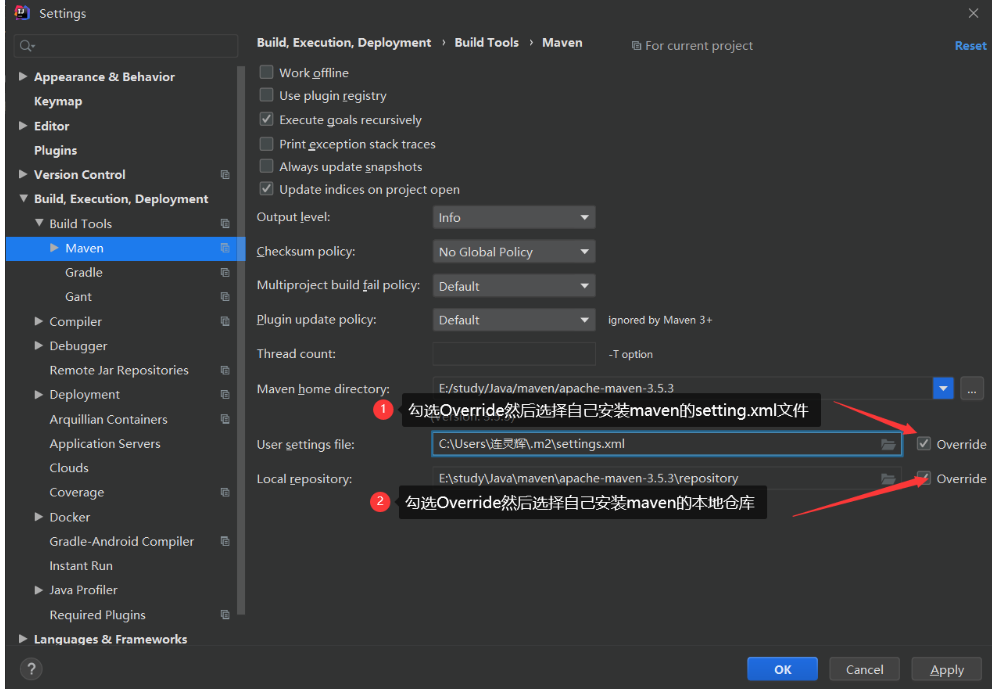The width and height of the screenshot is (992, 689).
Task: Expand Languages & Frameworks node arrow
Action: point(23,638)
